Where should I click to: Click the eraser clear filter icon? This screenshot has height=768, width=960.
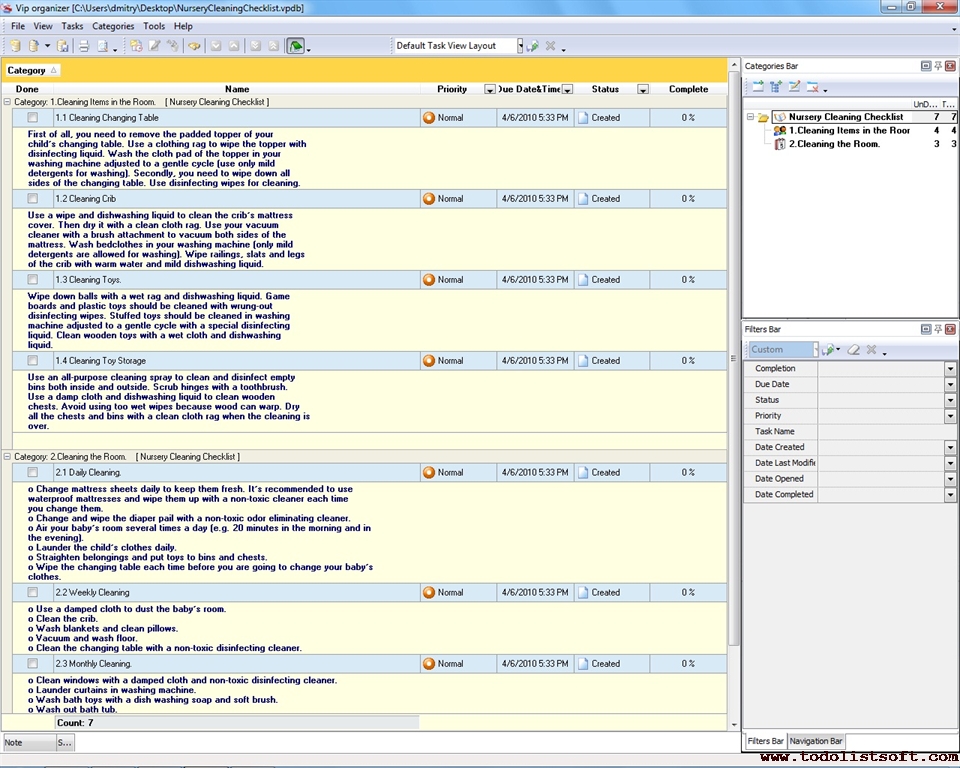pyautogui.click(x=855, y=350)
